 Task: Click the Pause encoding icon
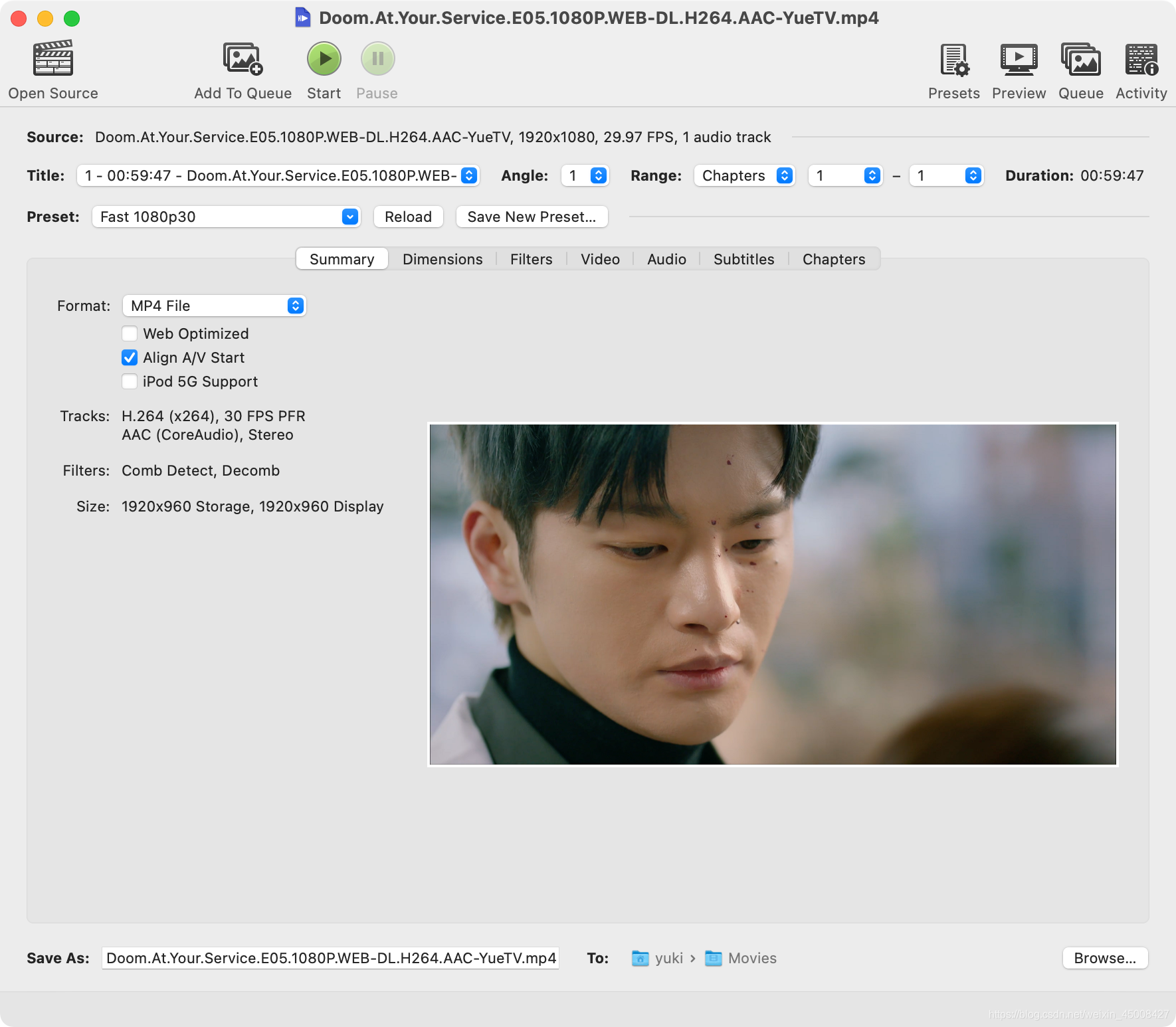pos(377,58)
